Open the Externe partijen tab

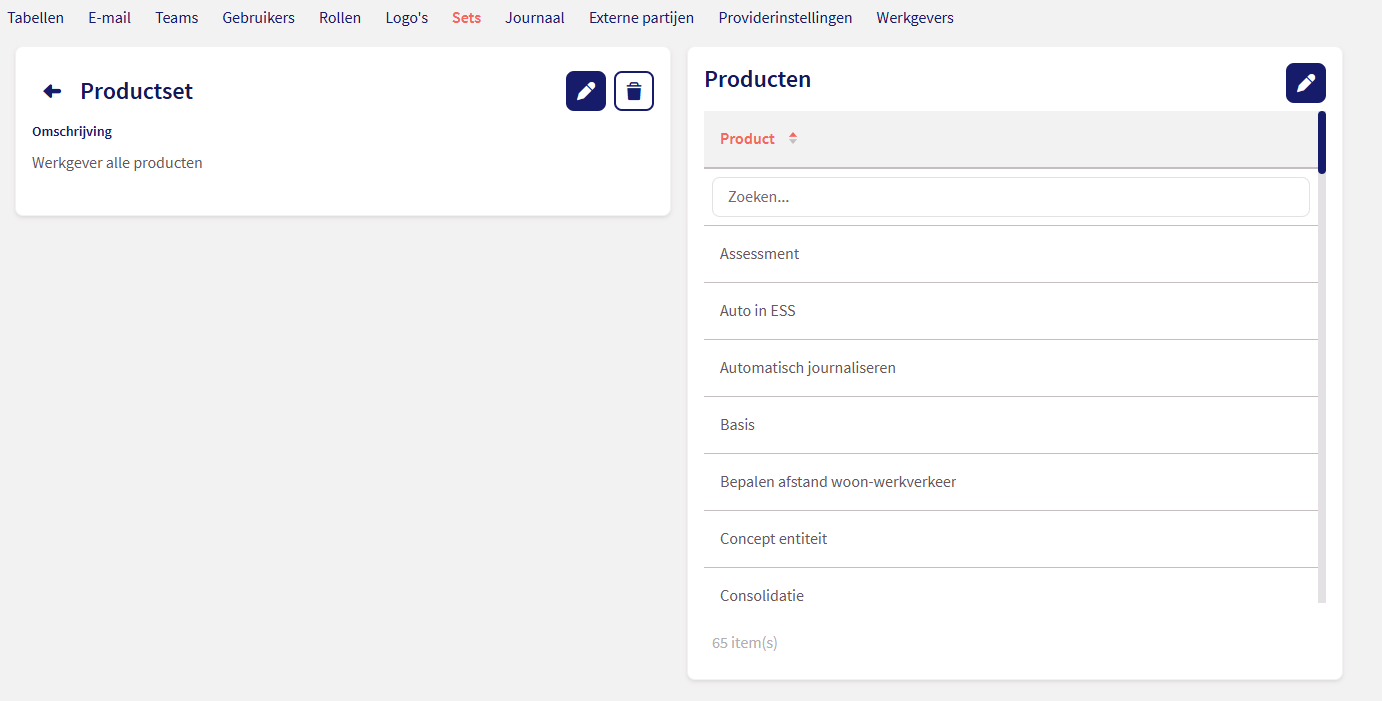coord(641,18)
